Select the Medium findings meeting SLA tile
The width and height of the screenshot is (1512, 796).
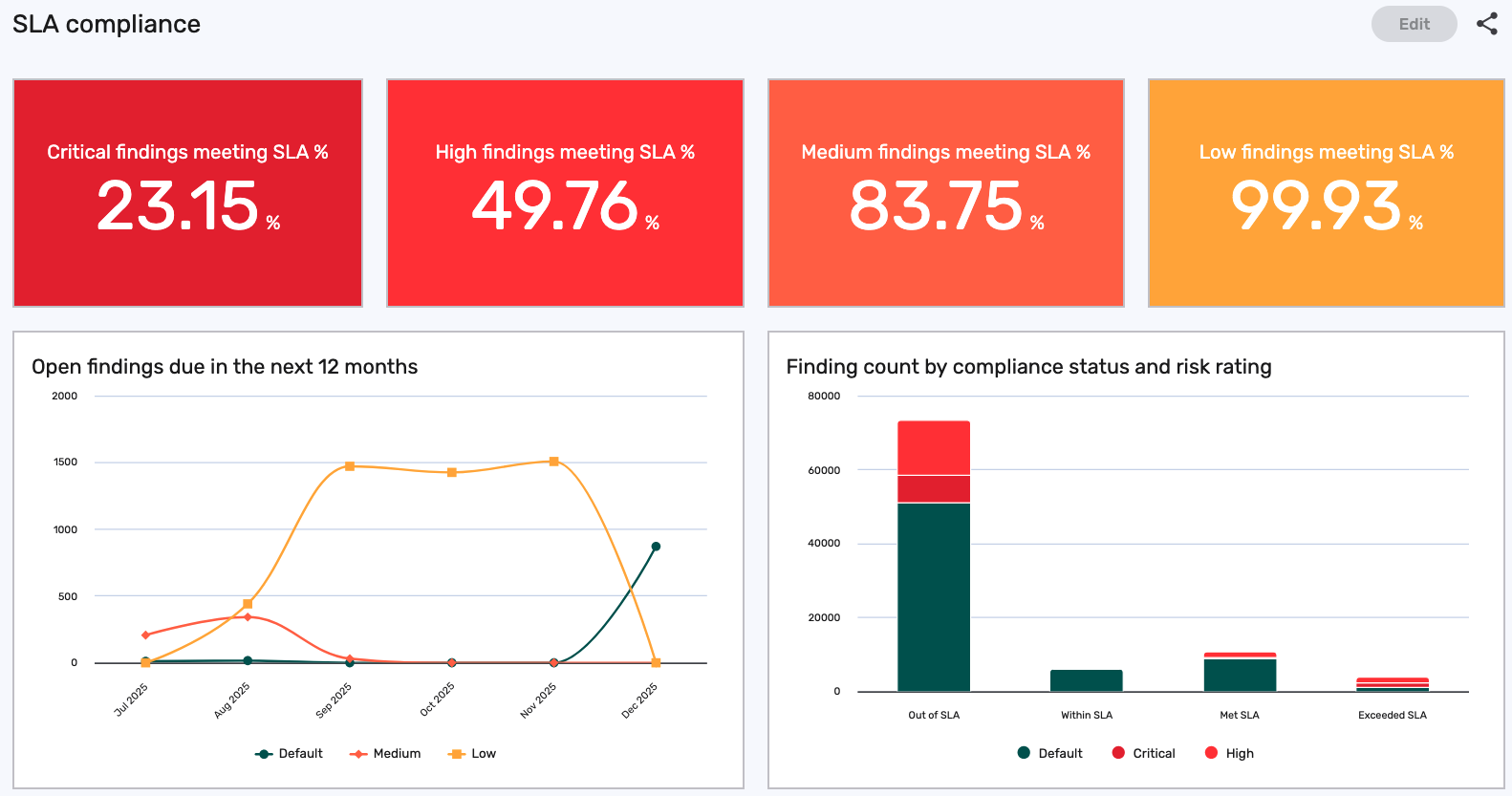coord(945,193)
